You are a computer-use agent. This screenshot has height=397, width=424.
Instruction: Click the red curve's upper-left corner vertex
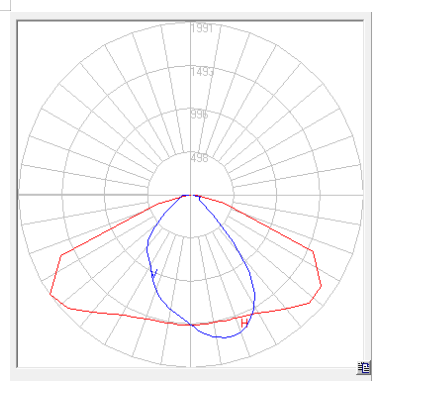pyautogui.click(x=61, y=255)
